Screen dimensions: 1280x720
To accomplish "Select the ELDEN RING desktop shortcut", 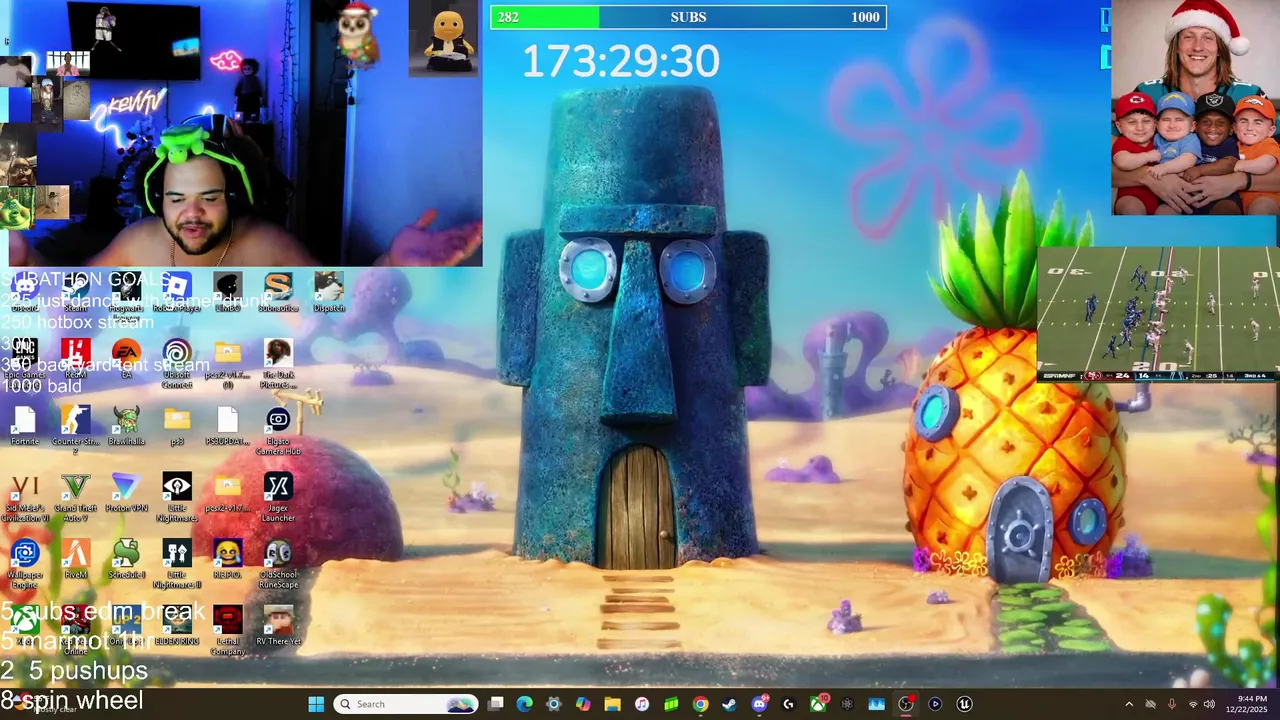I will 177,627.
